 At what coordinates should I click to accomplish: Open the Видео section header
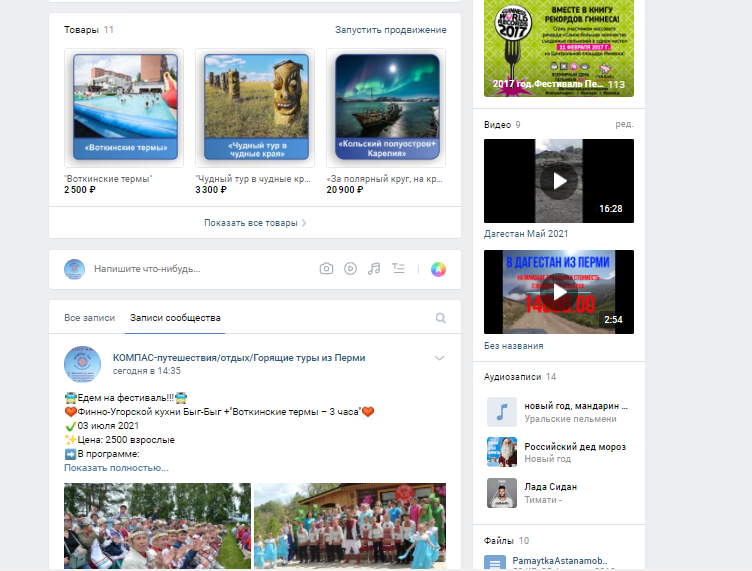tap(497, 125)
